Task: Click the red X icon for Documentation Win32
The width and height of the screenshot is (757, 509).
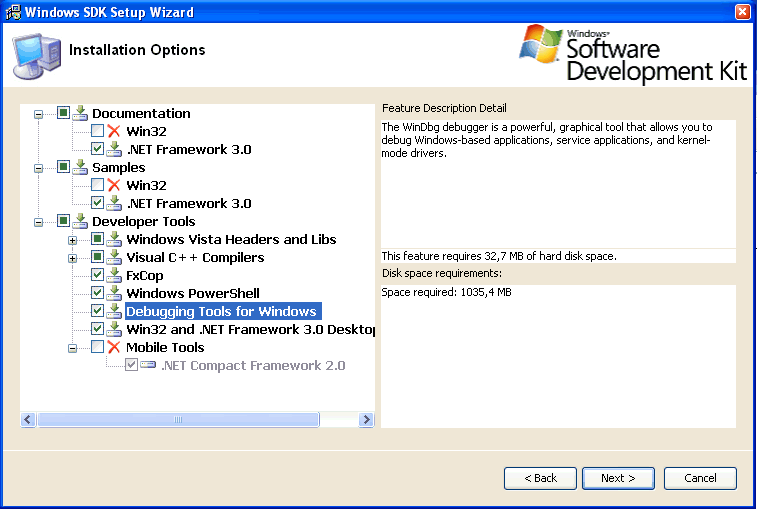Action: click(114, 131)
